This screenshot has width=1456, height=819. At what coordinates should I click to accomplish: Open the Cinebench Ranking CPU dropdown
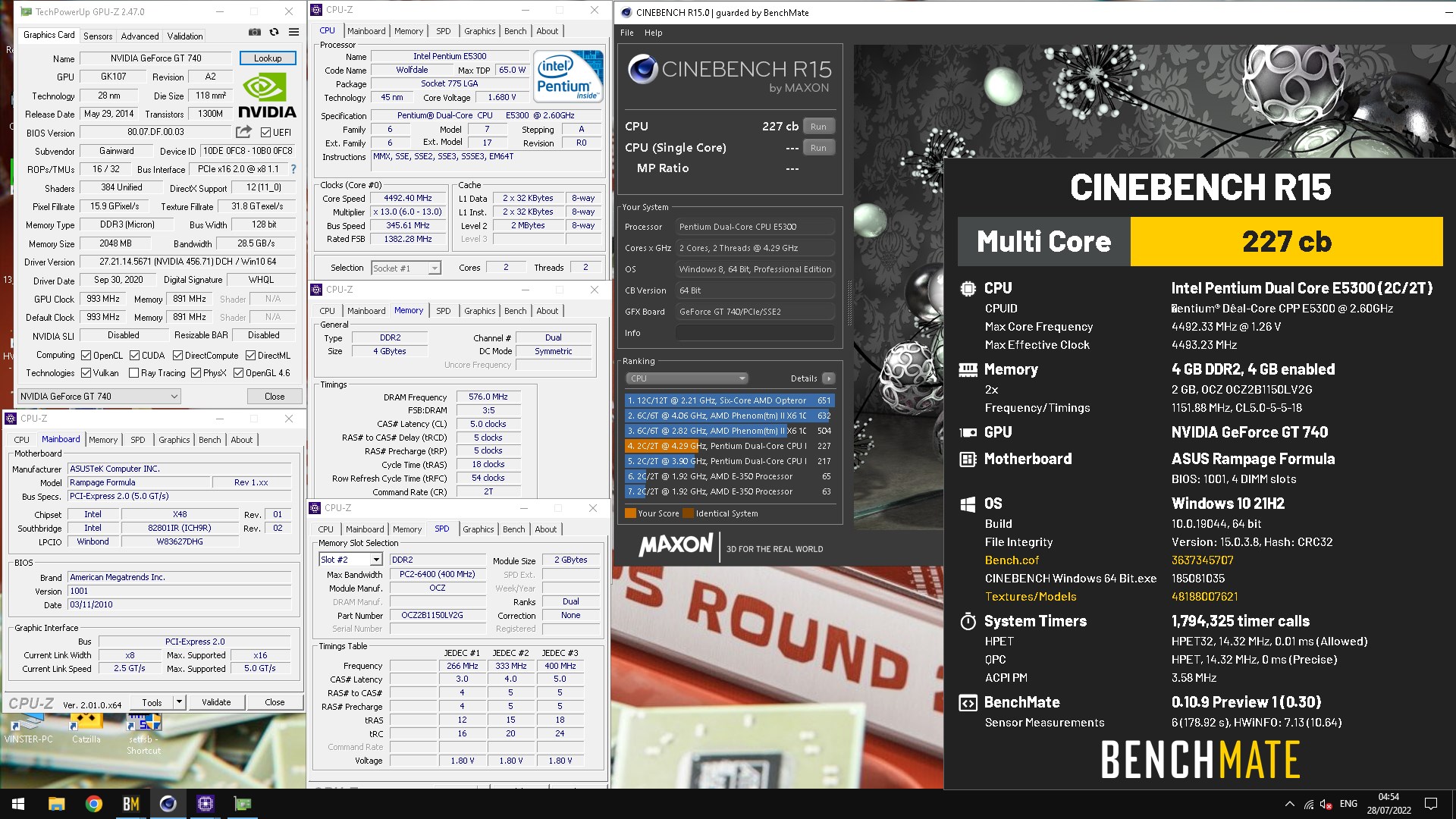(x=687, y=378)
